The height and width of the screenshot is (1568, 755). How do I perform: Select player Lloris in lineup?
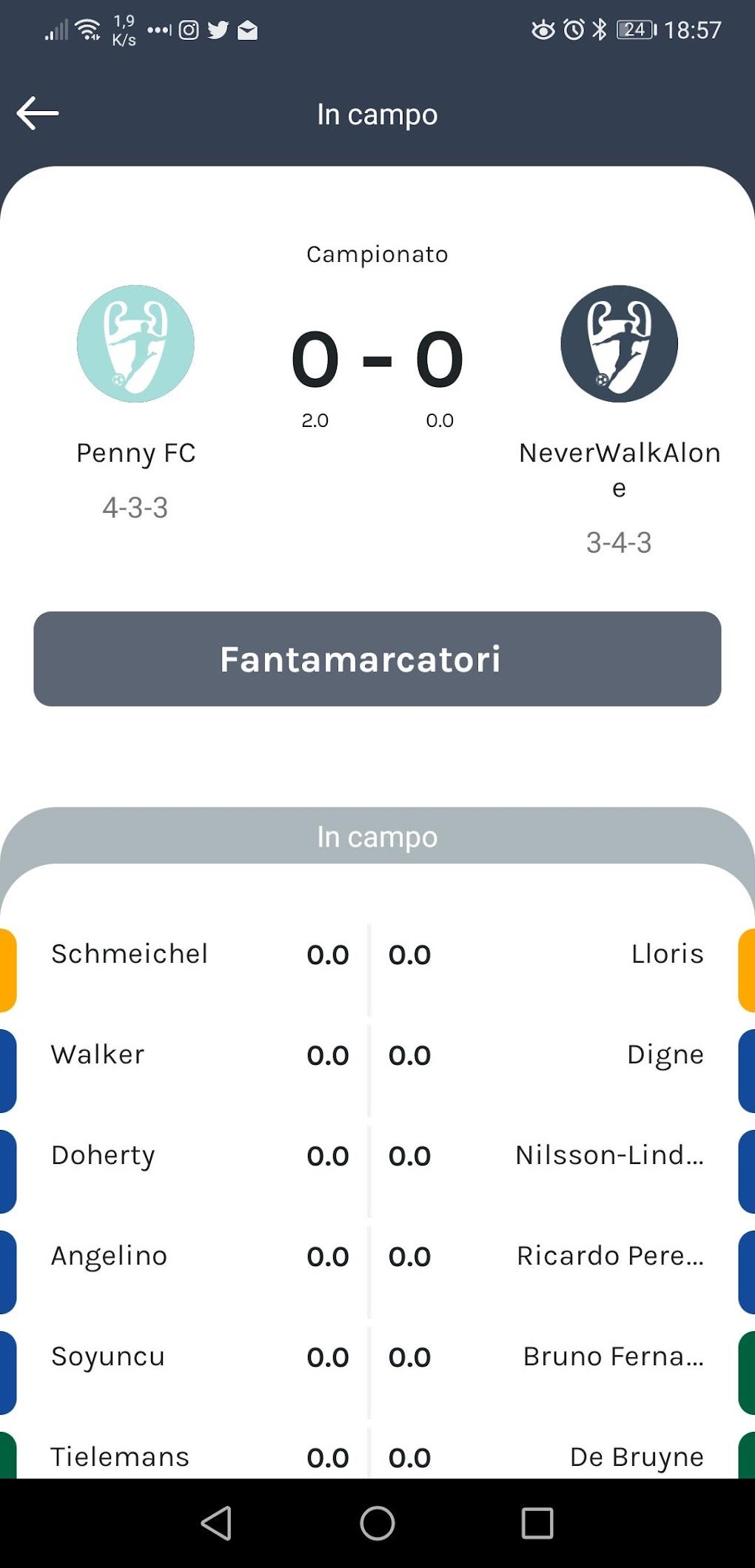tap(667, 954)
